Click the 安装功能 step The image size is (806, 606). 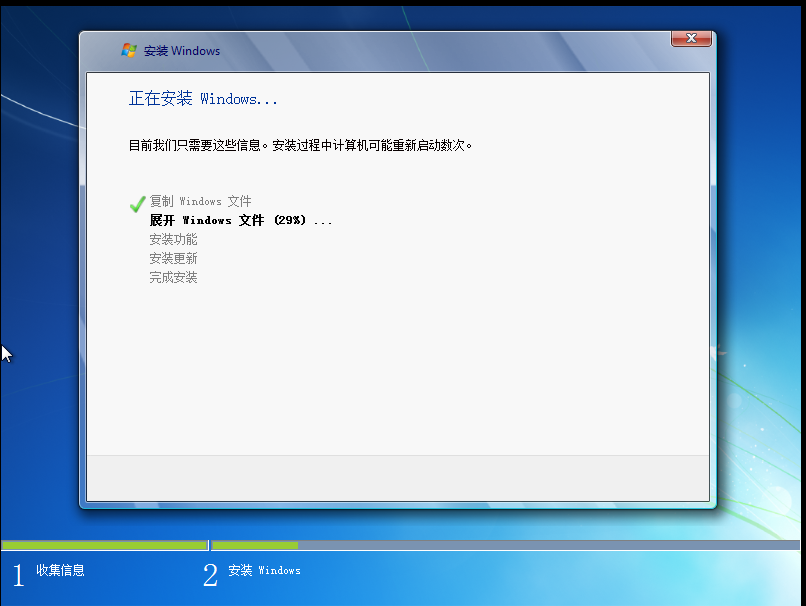pyautogui.click(x=173, y=240)
